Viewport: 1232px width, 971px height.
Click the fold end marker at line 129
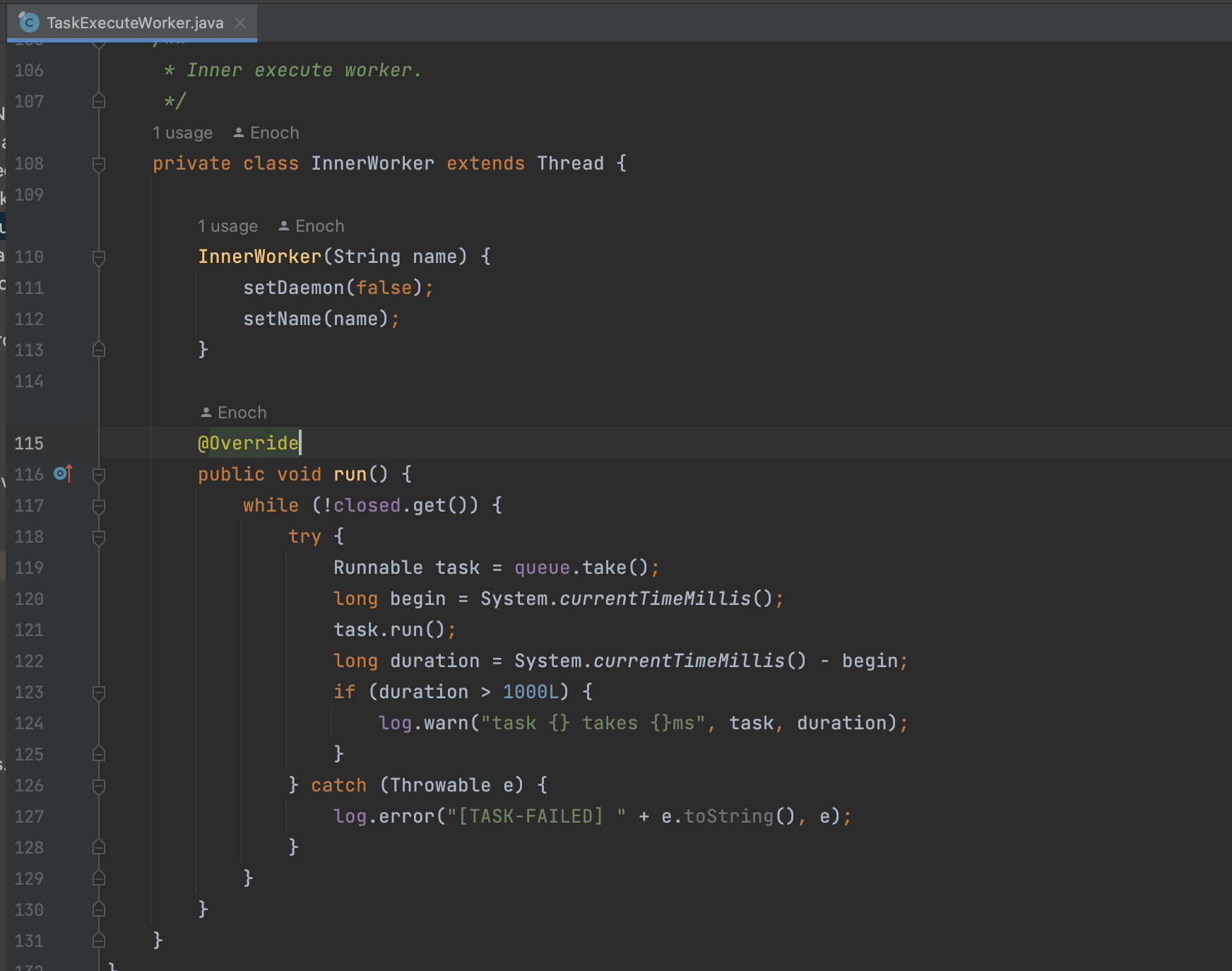99,878
